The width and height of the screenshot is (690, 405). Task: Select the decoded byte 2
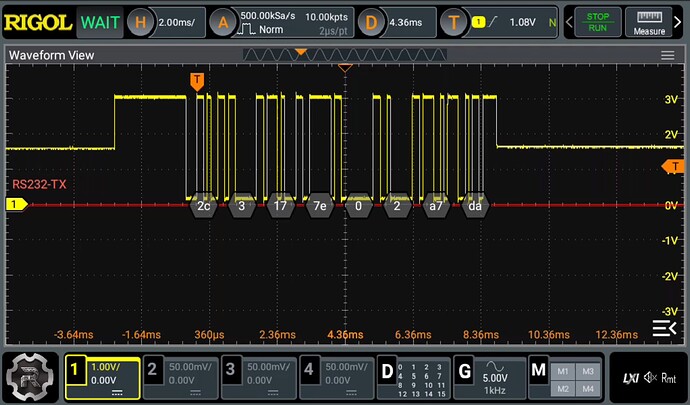(397, 206)
